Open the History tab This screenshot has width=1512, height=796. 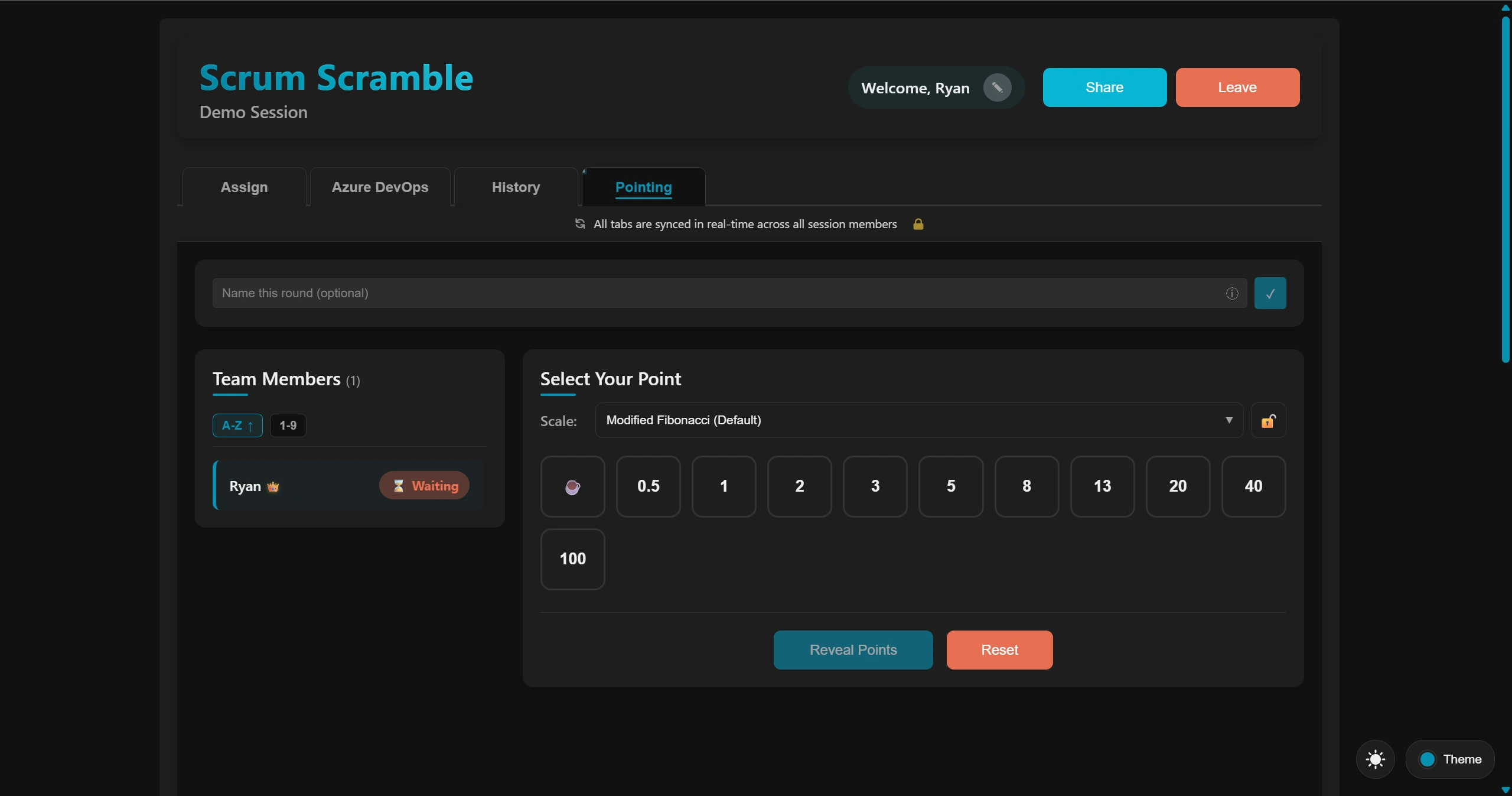pos(515,187)
